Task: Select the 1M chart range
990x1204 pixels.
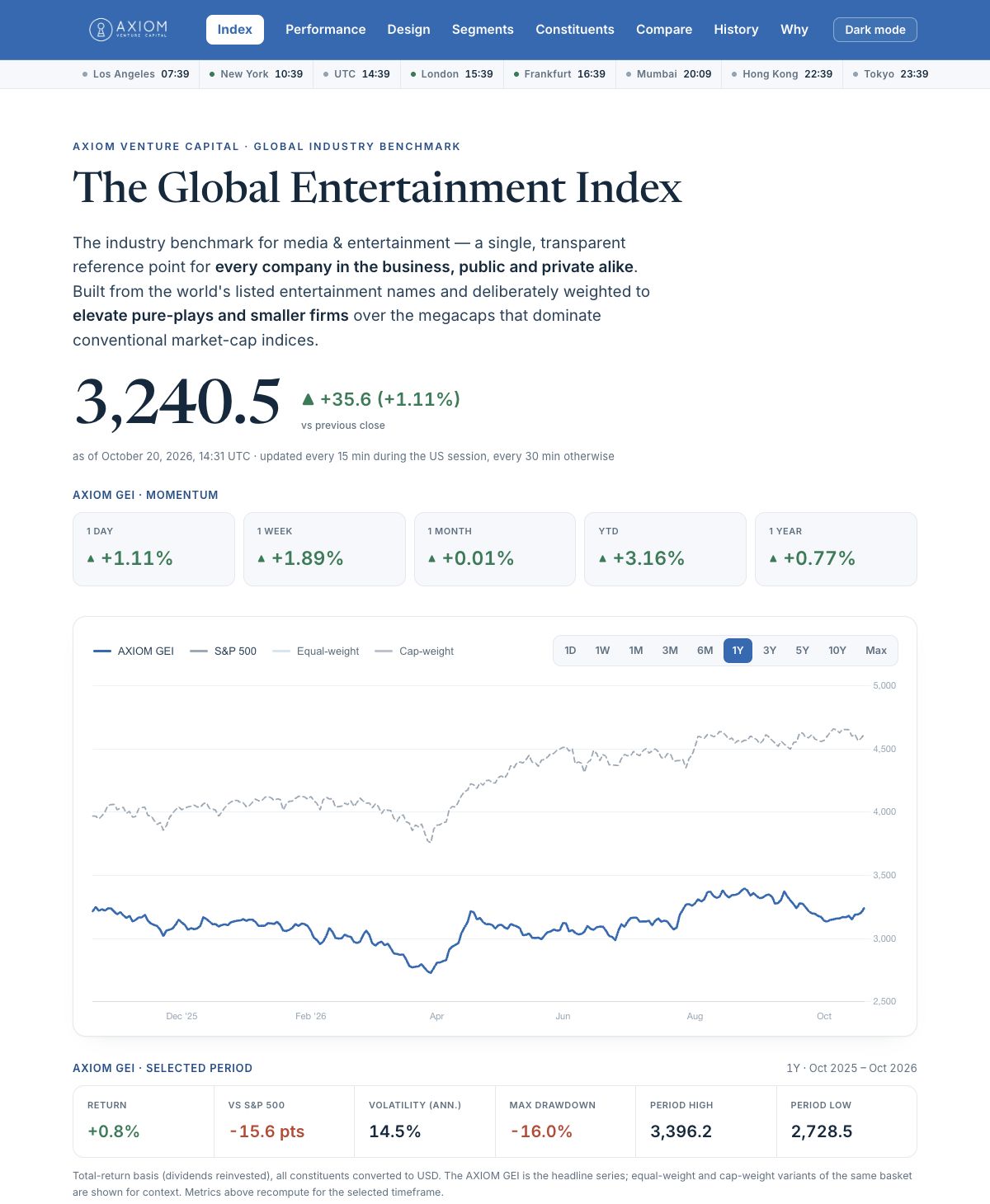Action: point(636,651)
